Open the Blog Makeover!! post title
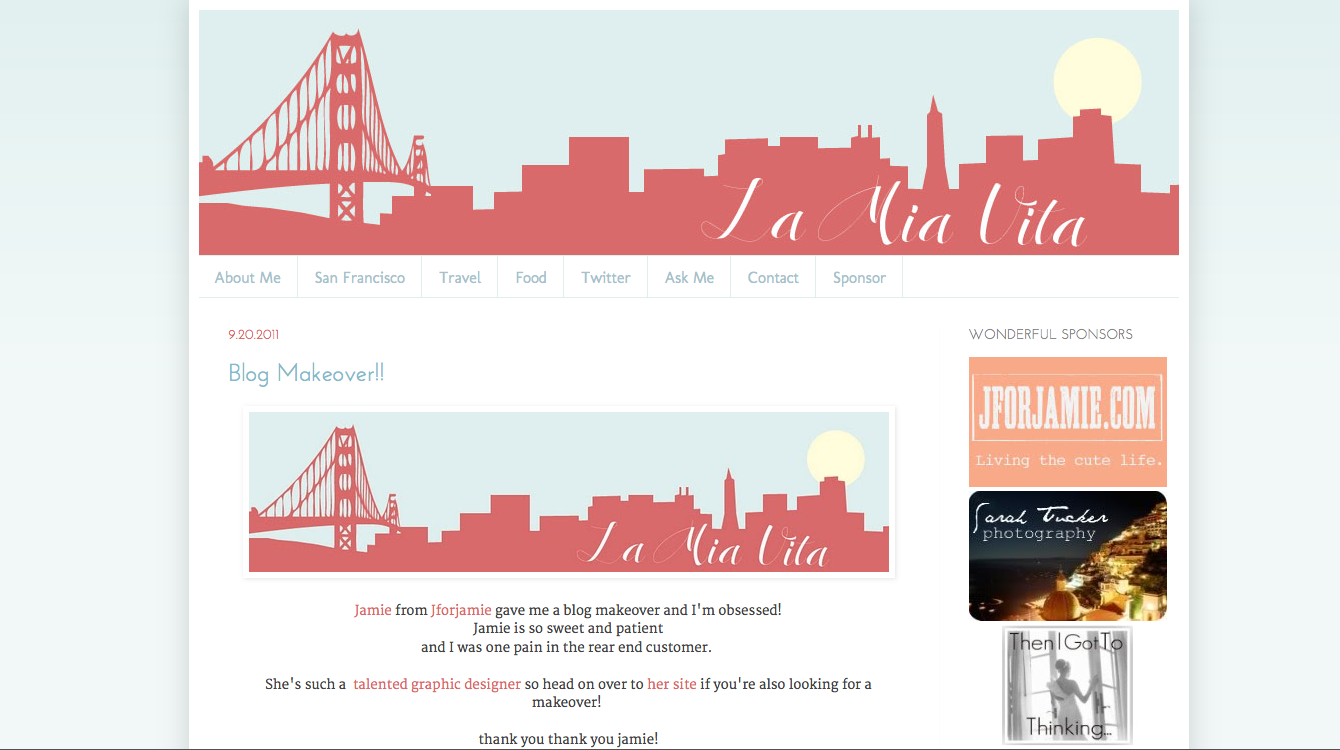Screen dimensions: 1340x750 [x=306, y=373]
